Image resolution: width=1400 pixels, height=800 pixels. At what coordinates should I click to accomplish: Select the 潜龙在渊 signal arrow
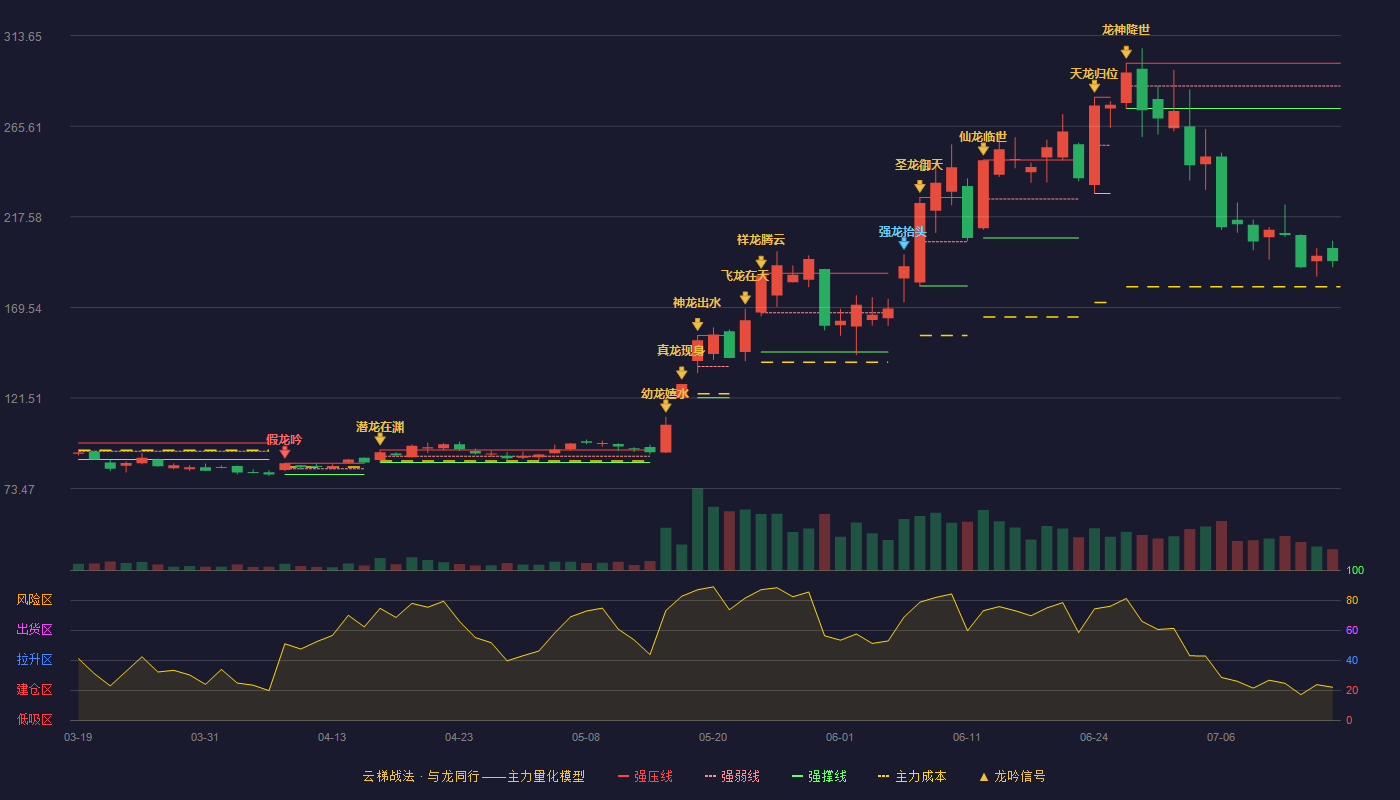click(x=380, y=439)
